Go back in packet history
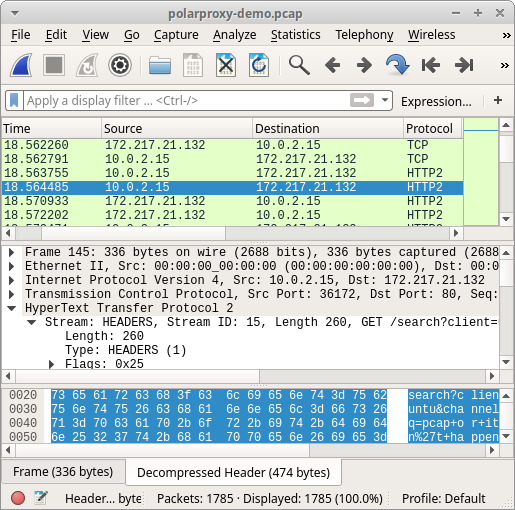Screen dimensions: 515x510 point(332,65)
